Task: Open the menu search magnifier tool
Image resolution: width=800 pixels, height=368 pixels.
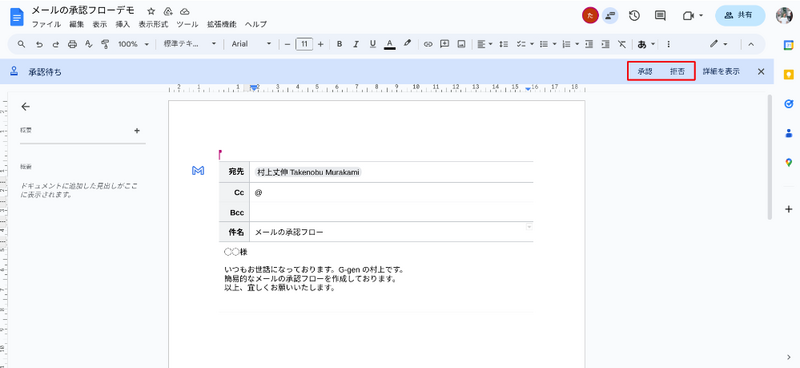Action: click(21, 44)
